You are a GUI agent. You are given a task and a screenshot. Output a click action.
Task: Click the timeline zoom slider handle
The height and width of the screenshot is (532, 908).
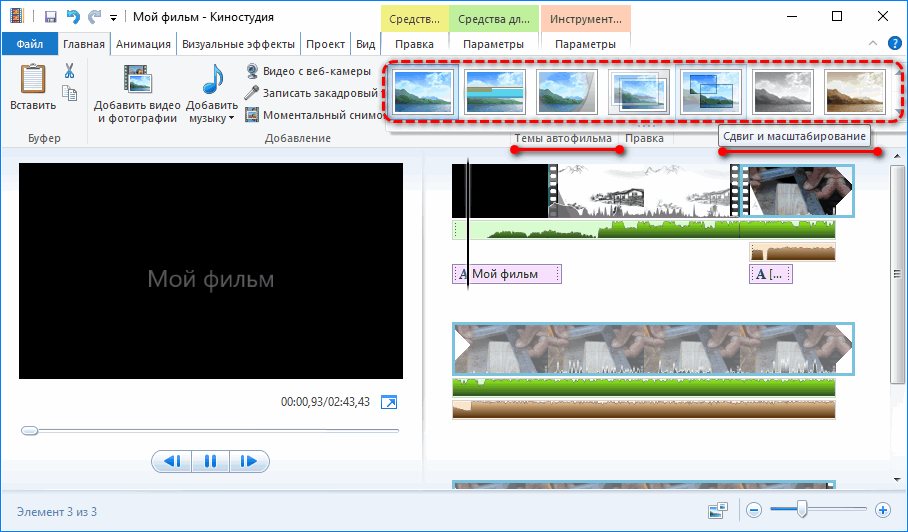(x=802, y=510)
